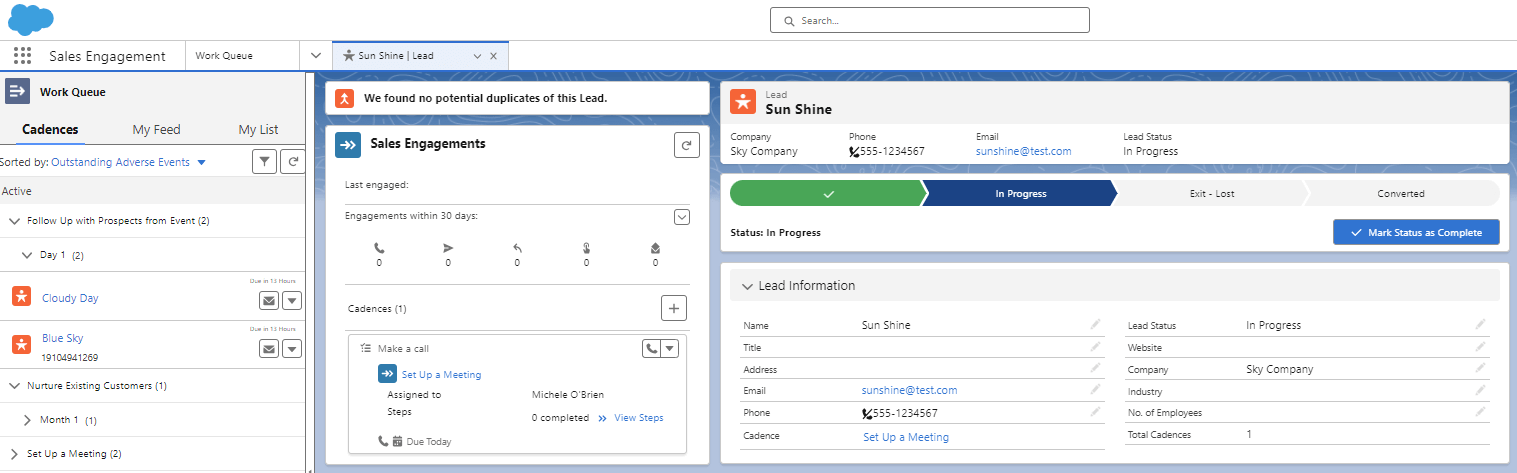Edit the No. of Employees pencil icon
The height and width of the screenshot is (473, 1517).
click(1480, 411)
